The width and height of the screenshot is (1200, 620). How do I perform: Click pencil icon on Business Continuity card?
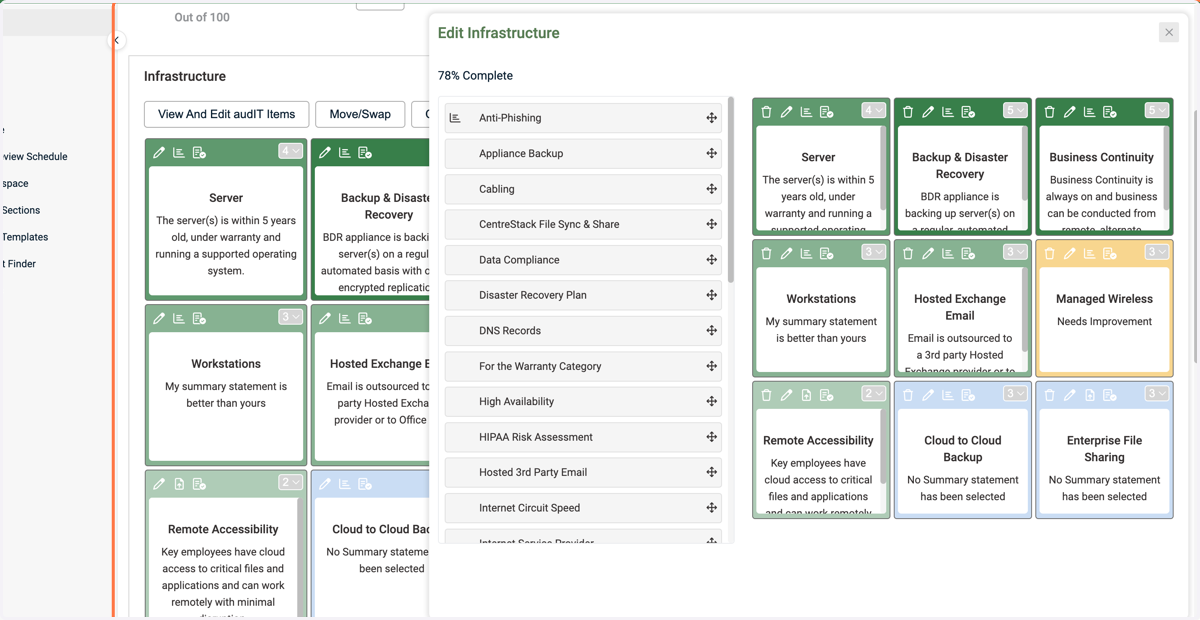point(1069,112)
